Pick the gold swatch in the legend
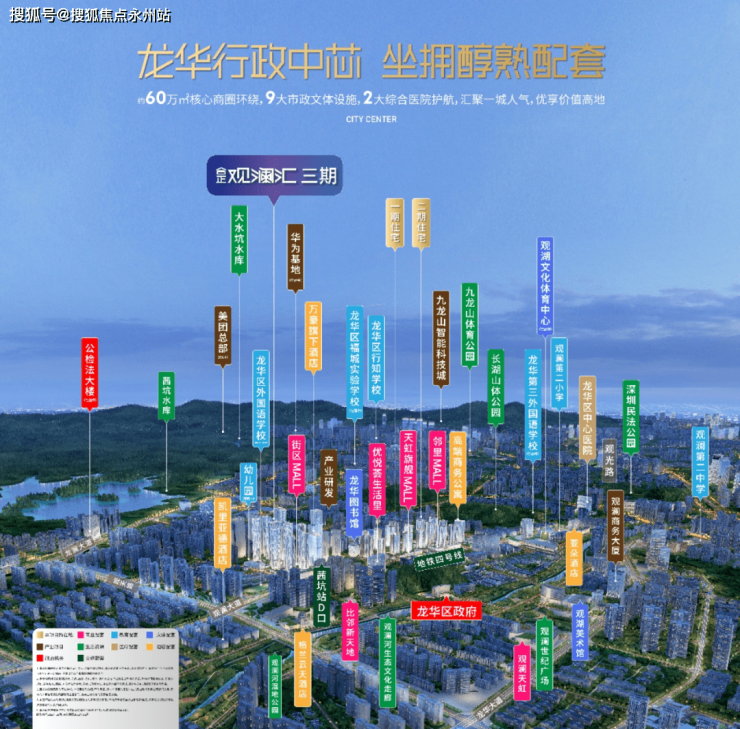This screenshot has width=740, height=729. 40,635
